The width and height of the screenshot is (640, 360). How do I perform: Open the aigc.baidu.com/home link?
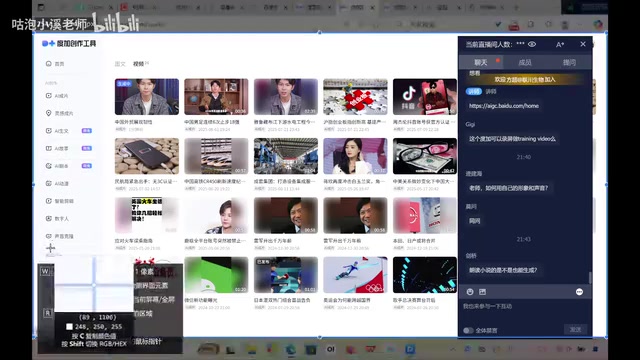(504, 106)
